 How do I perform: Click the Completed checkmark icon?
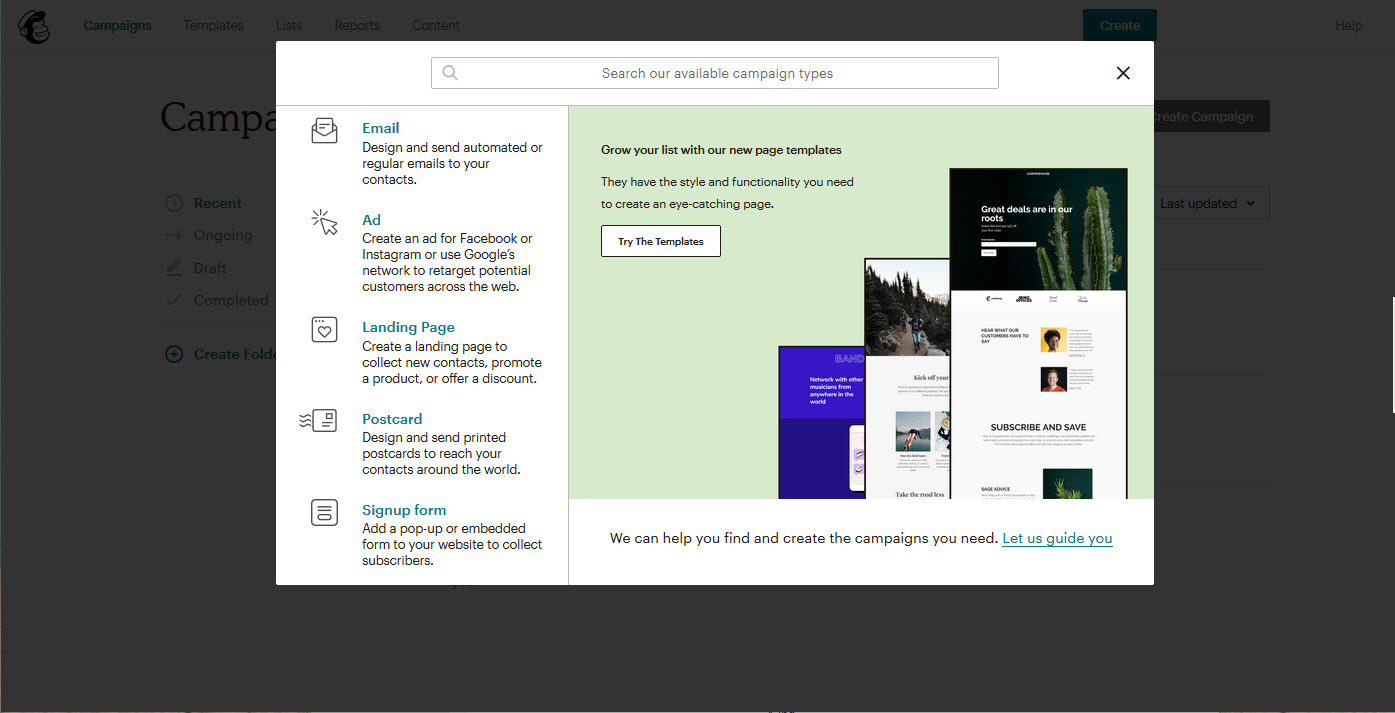point(173,299)
